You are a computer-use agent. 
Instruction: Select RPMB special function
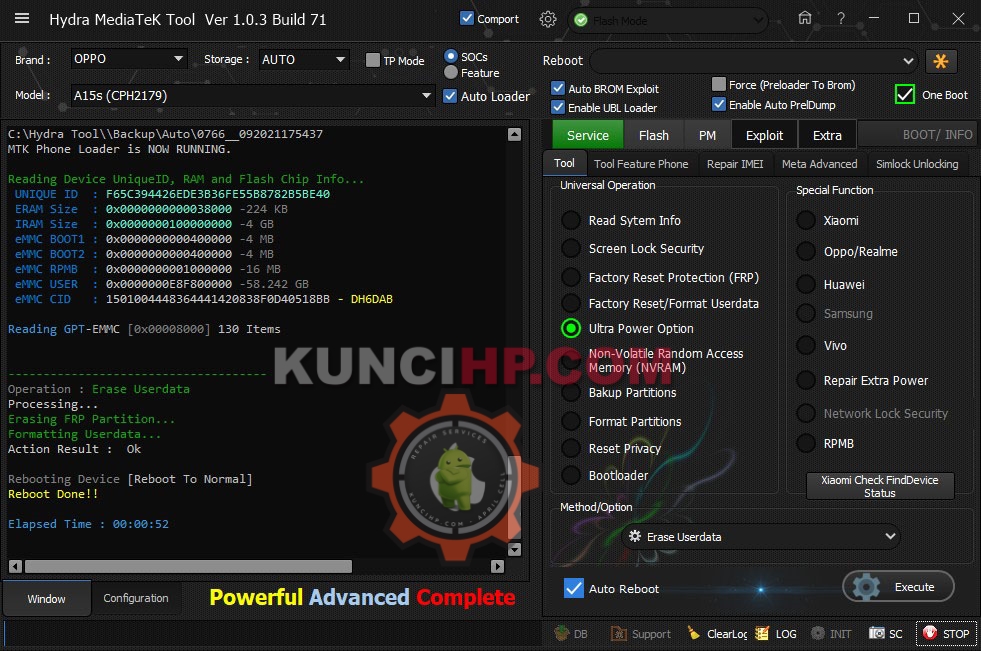[x=806, y=443]
